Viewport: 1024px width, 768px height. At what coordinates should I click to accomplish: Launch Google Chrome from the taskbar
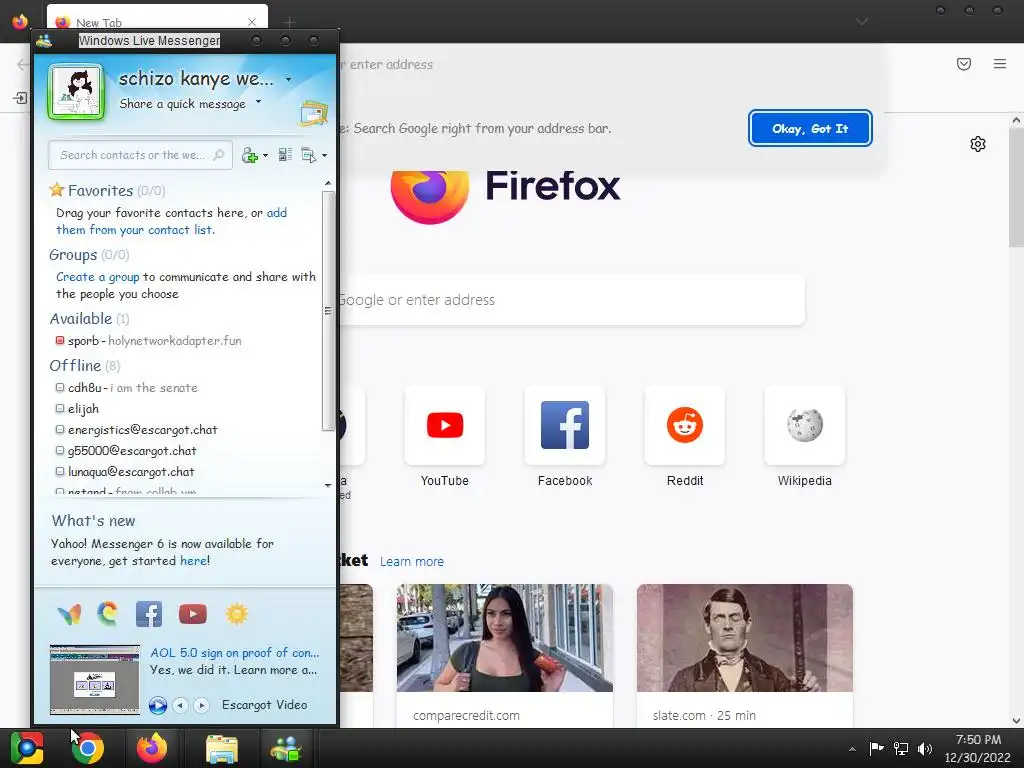coord(88,748)
